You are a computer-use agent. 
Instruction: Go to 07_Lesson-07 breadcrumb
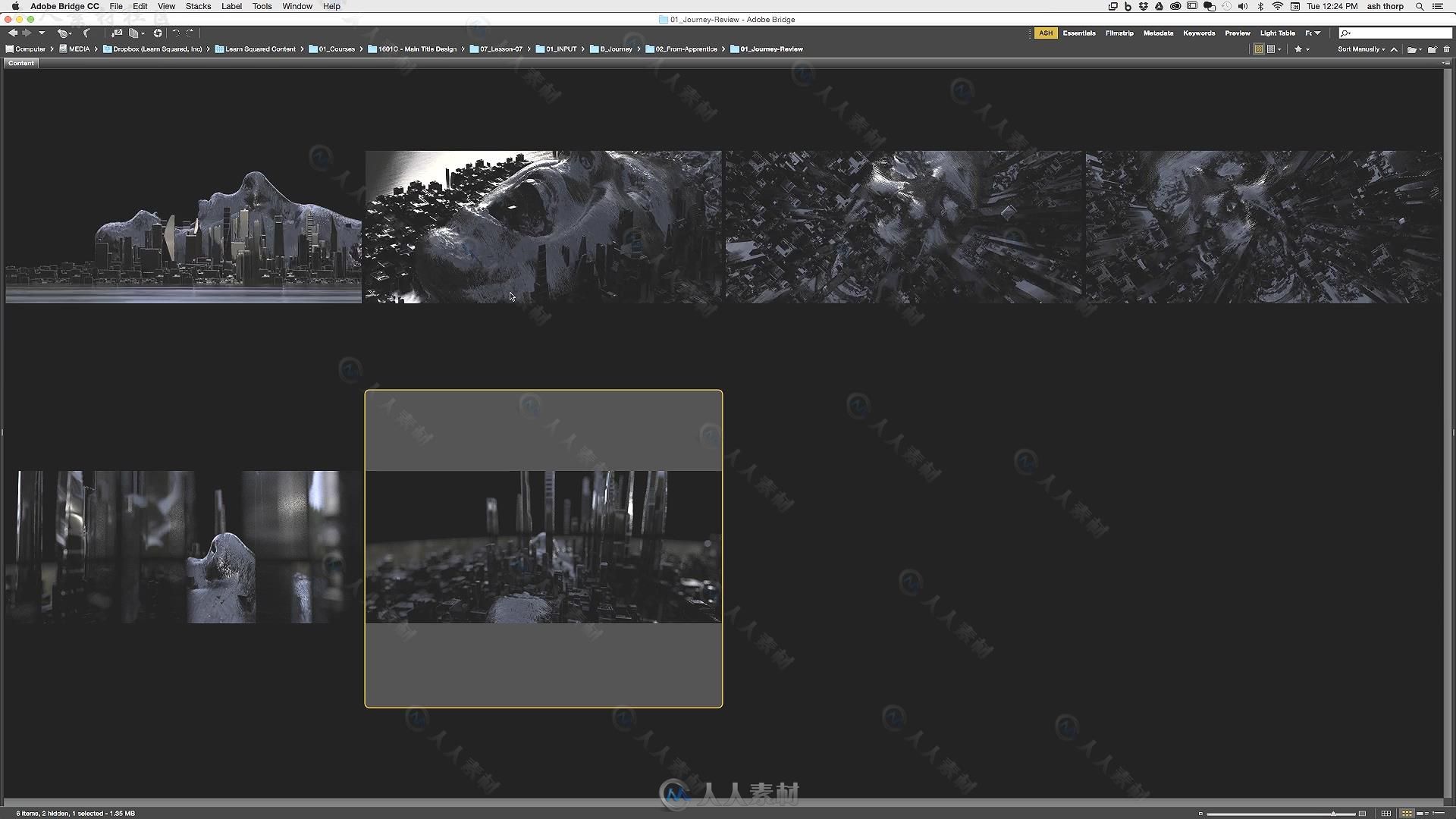click(496, 49)
